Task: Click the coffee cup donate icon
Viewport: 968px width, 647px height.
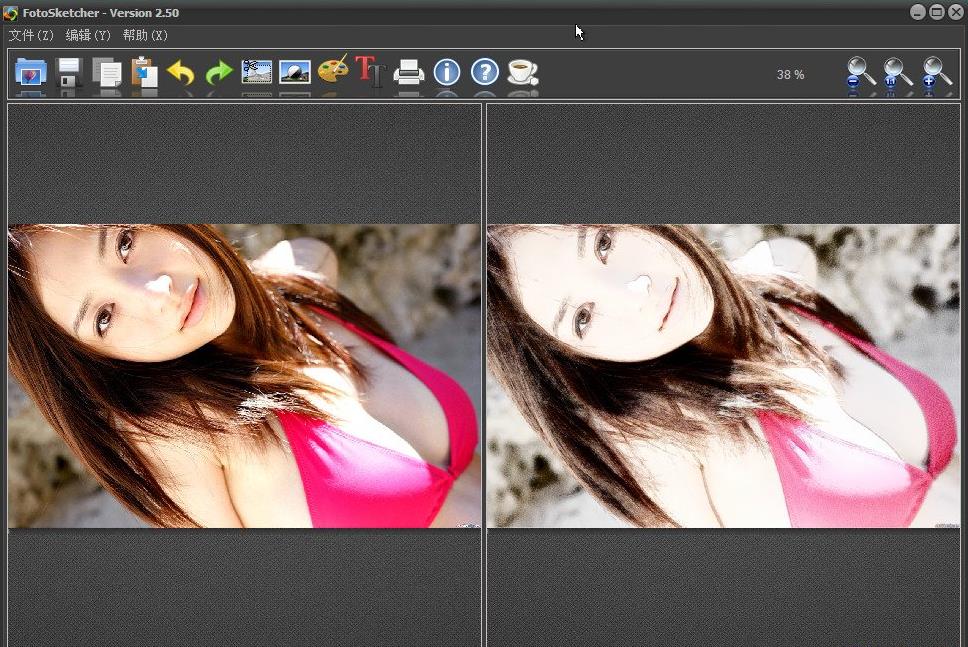Action: [x=522, y=72]
